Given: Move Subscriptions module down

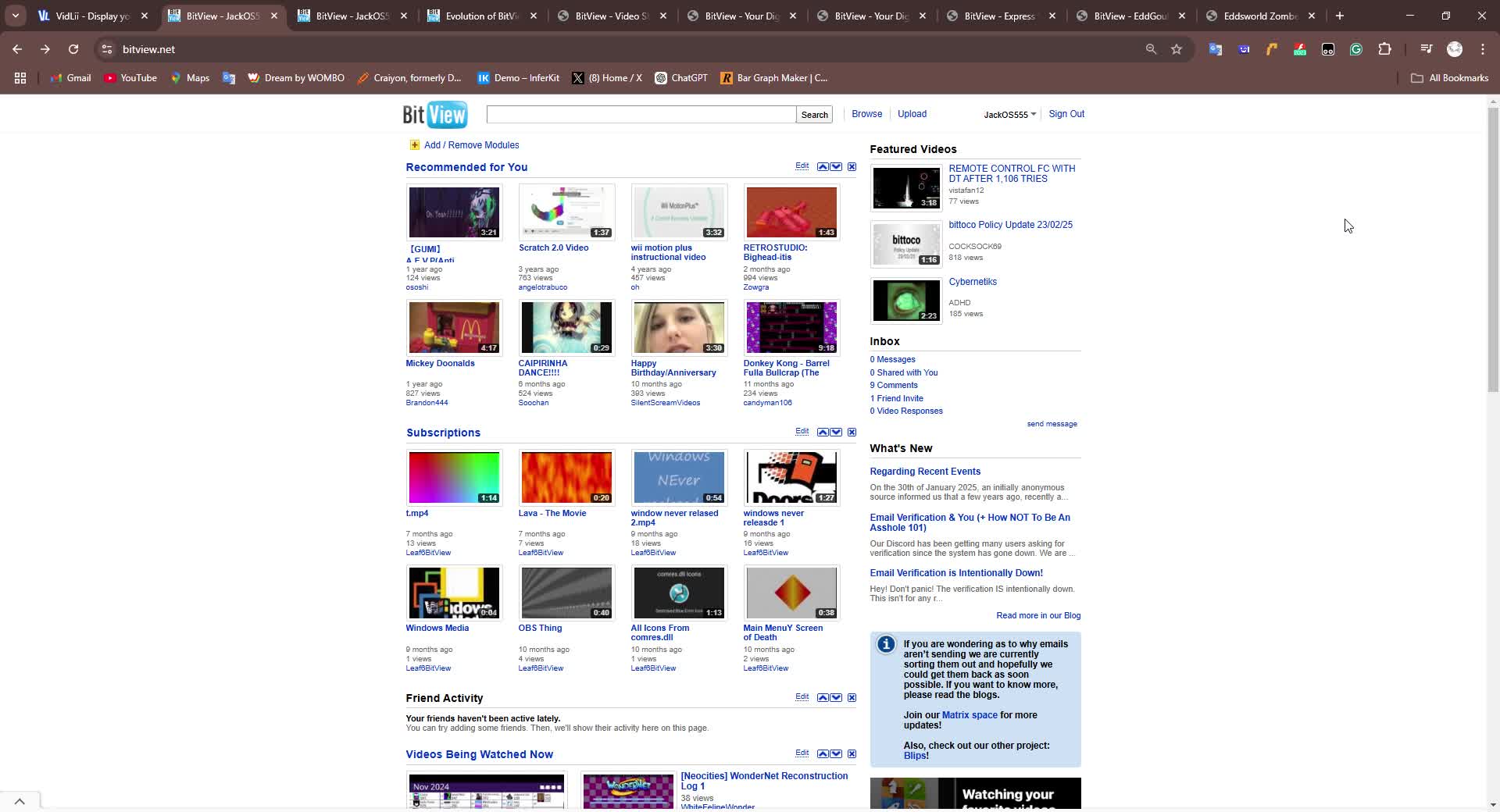Looking at the screenshot, I should point(836,432).
